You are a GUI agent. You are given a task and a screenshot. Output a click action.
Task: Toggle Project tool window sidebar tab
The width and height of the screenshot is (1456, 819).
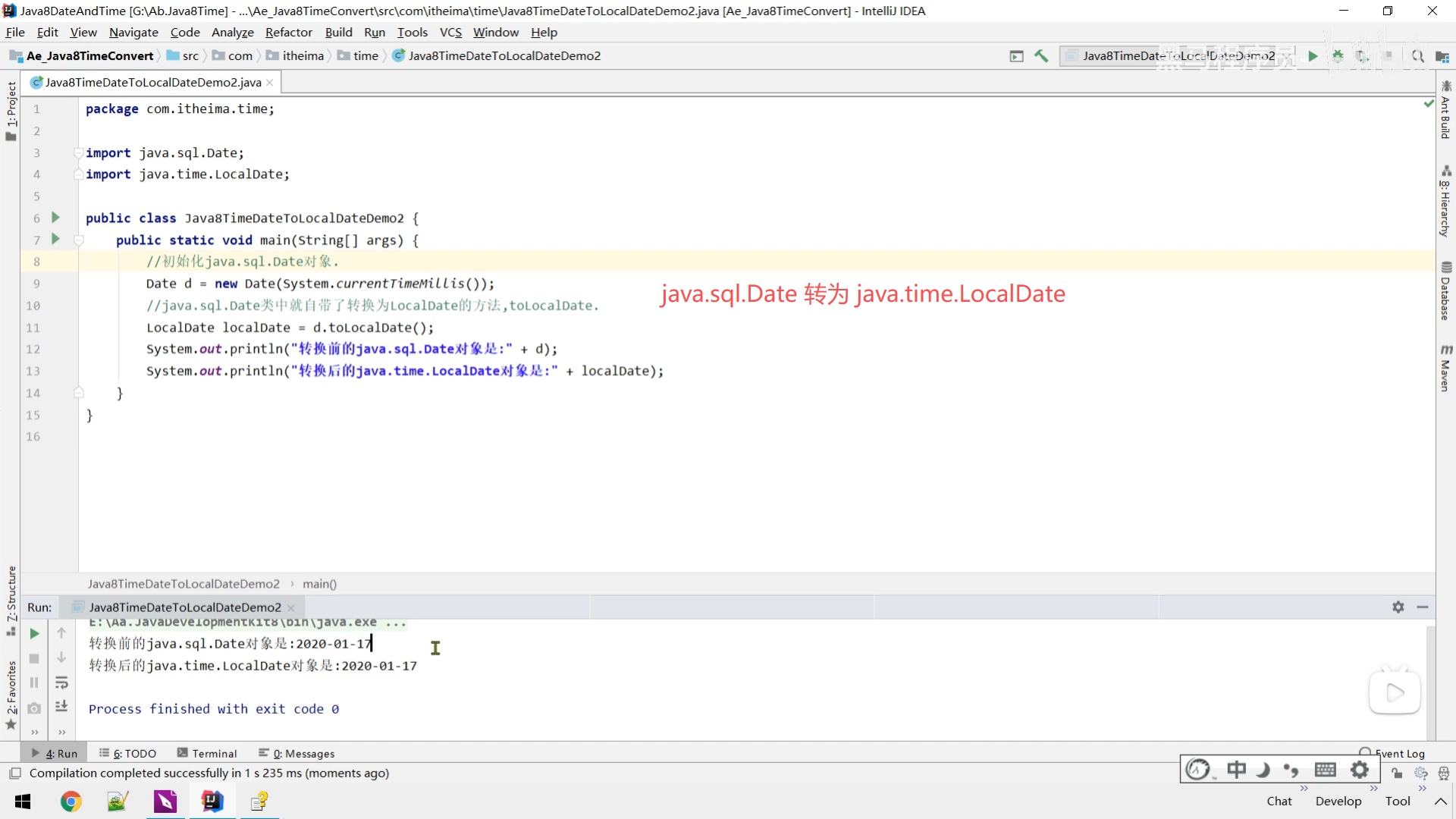pos(11,110)
